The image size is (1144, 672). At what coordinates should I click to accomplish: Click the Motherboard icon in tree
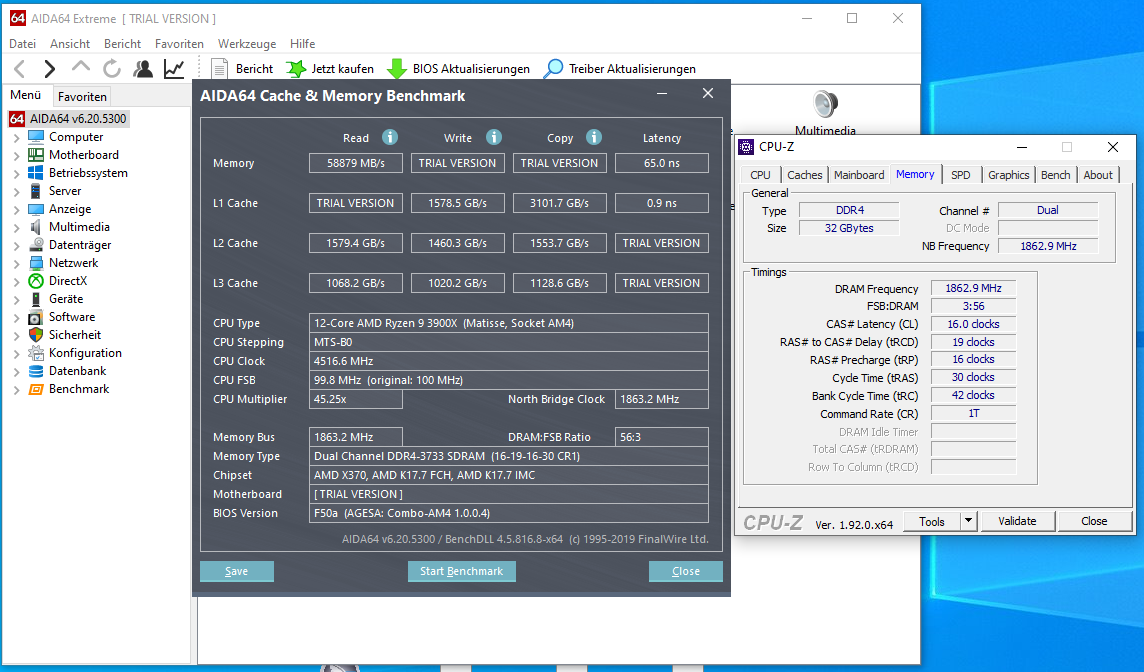[36, 155]
